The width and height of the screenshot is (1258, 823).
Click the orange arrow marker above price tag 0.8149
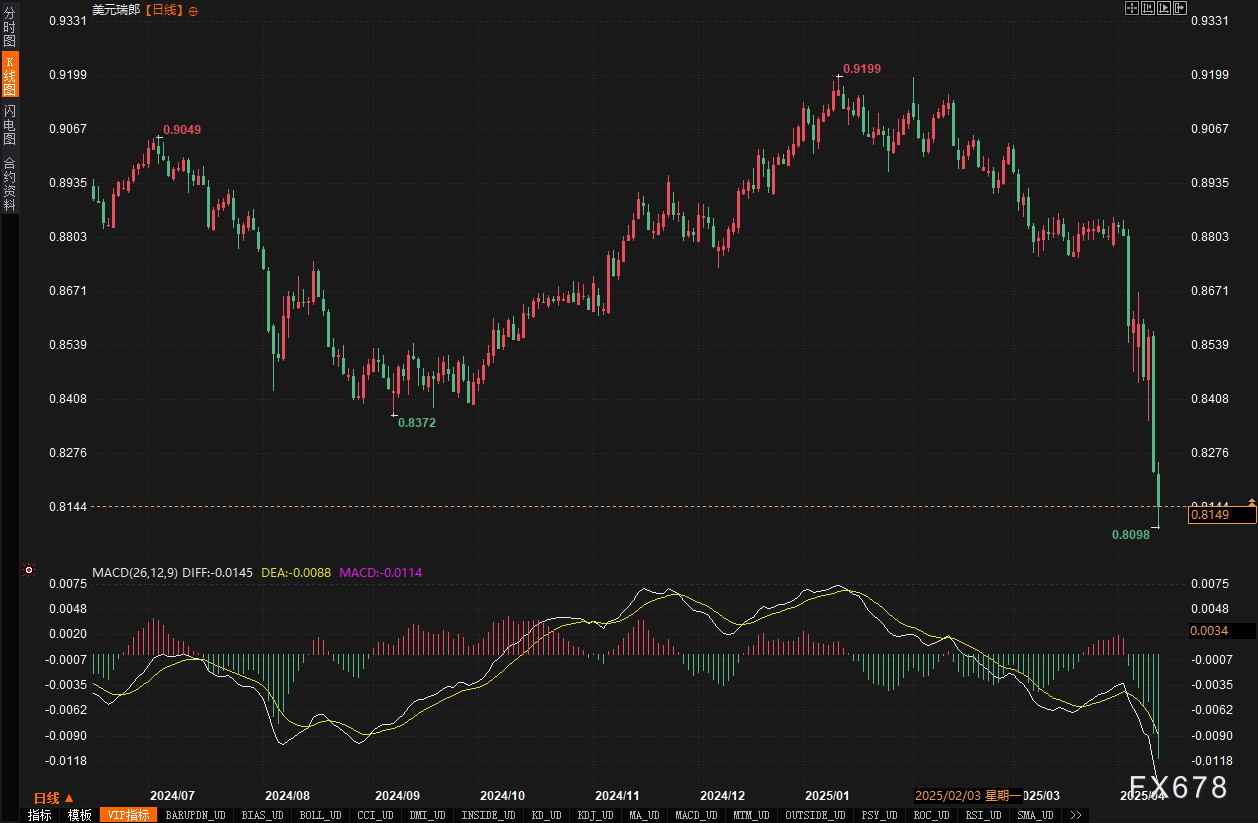[x=1251, y=502]
